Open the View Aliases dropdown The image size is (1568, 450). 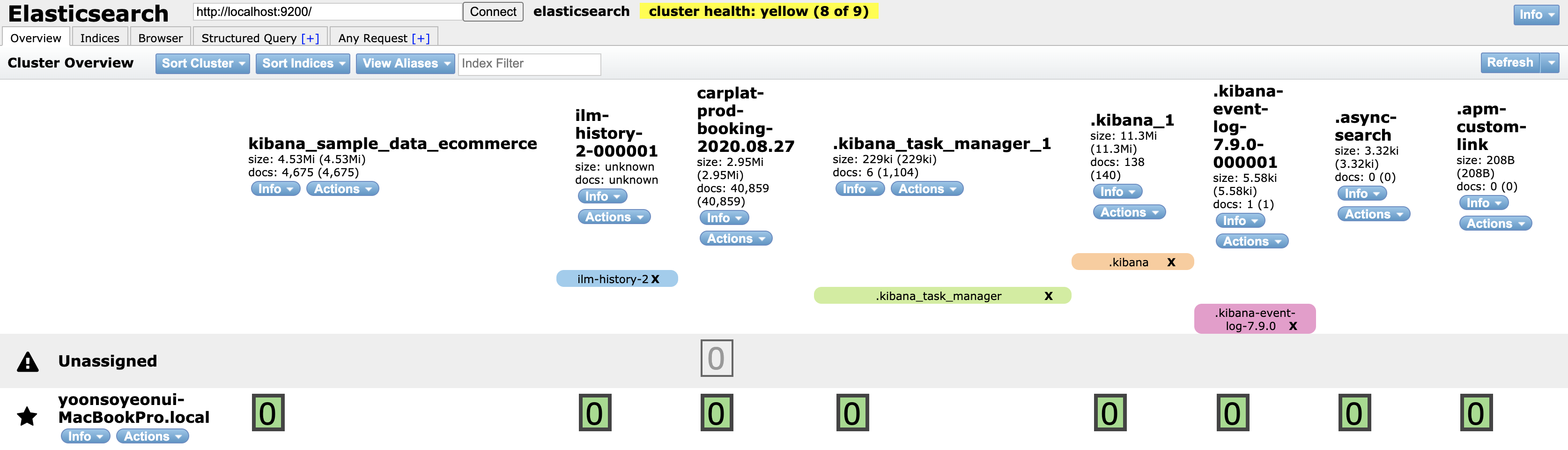(406, 63)
